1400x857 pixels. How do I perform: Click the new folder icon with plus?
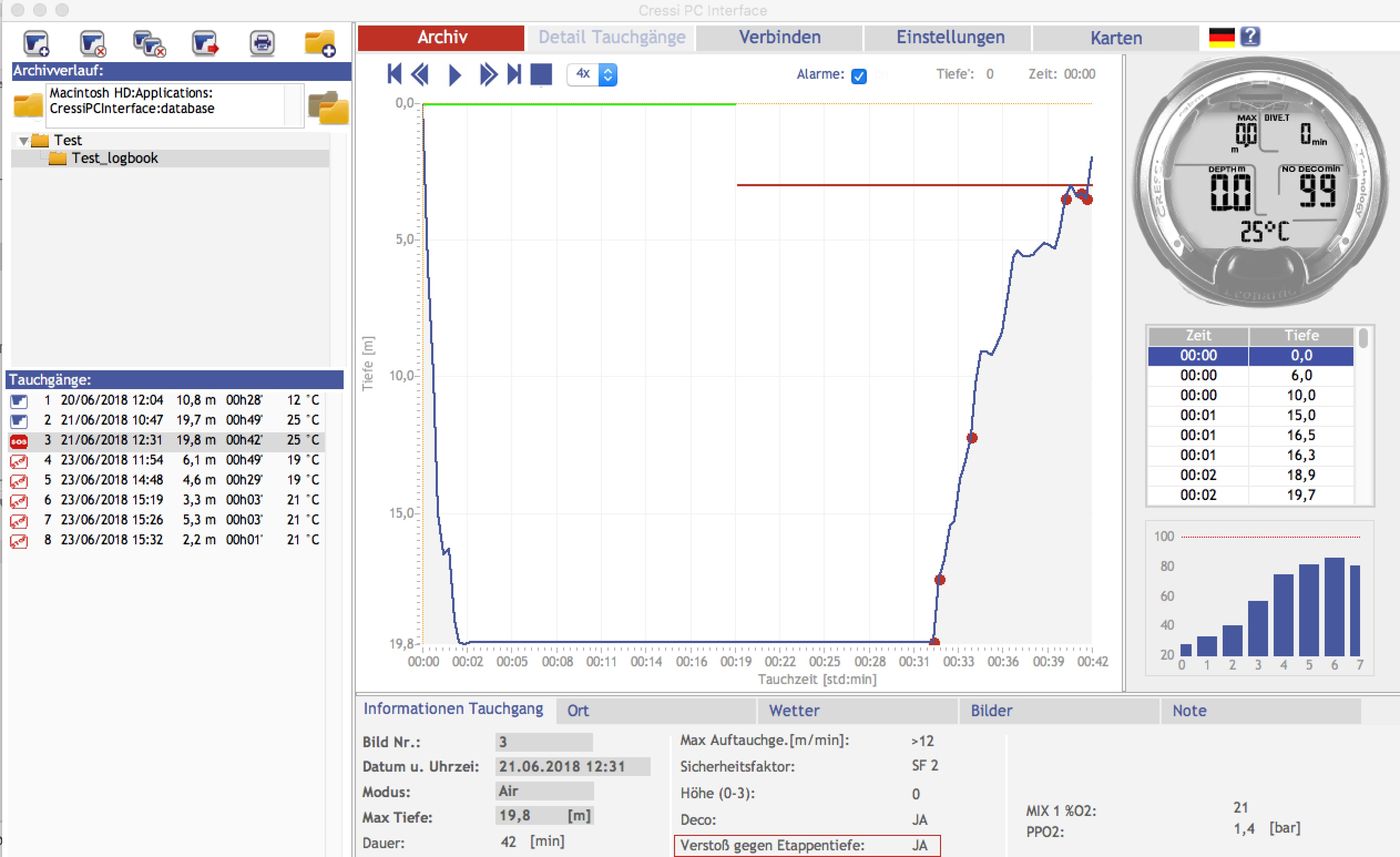coord(320,43)
